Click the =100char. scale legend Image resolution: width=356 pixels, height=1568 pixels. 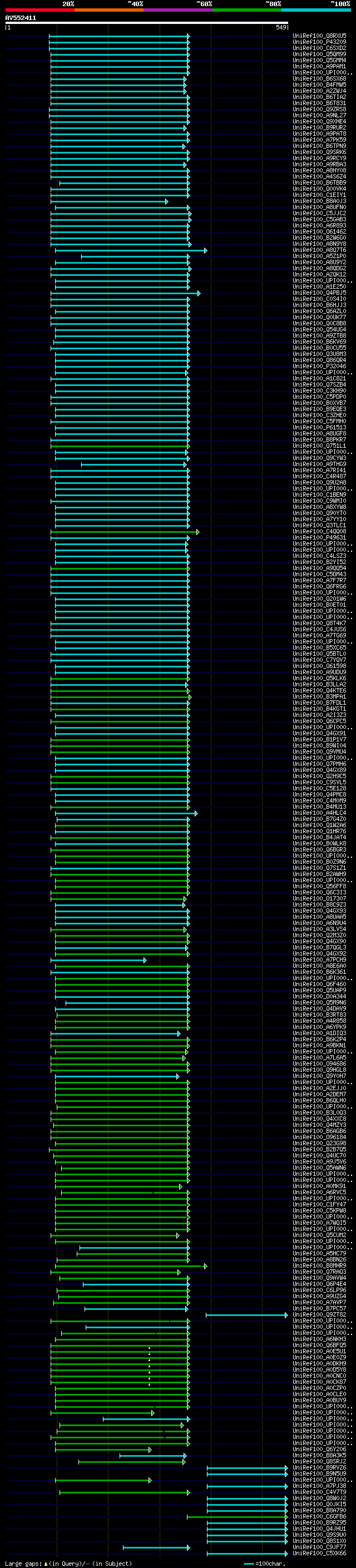(264, 1563)
